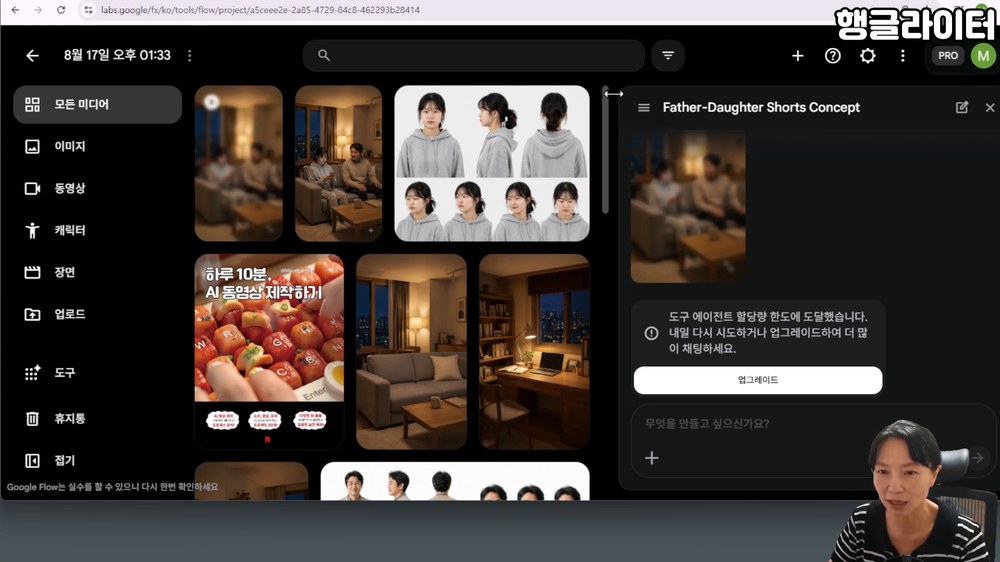Click the browser forward arrow
The image size is (1000, 562).
(38, 10)
